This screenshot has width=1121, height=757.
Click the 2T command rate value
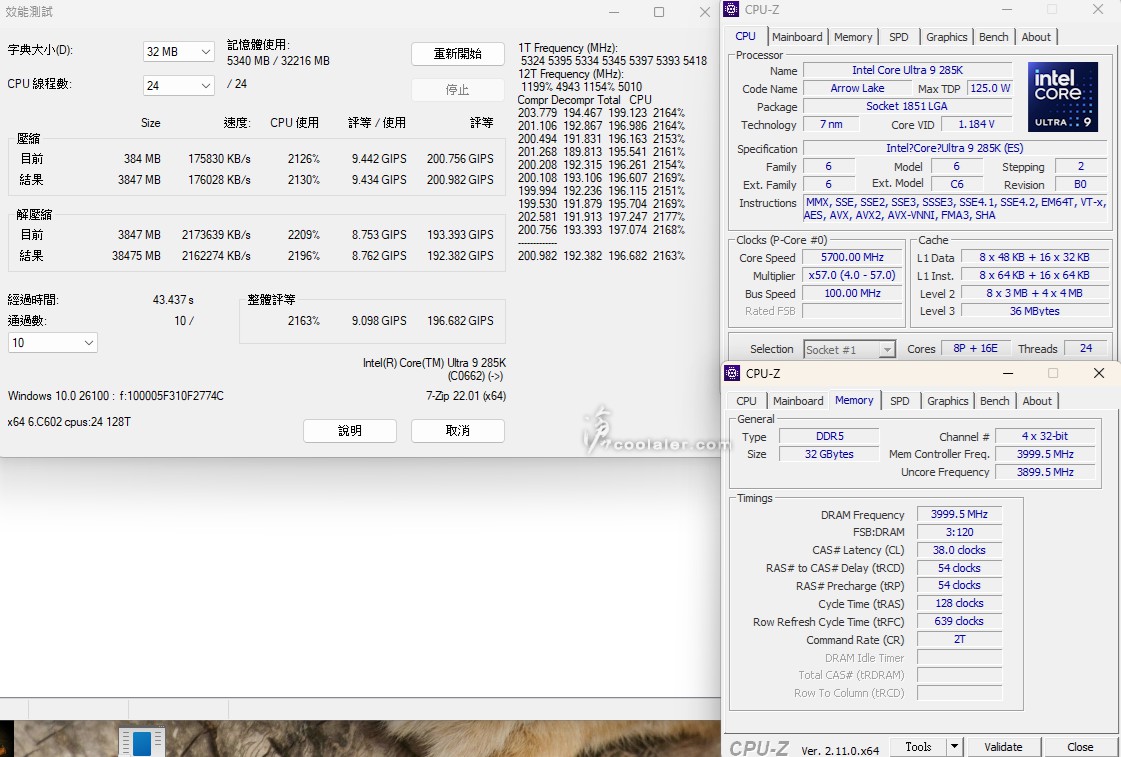(x=959, y=639)
